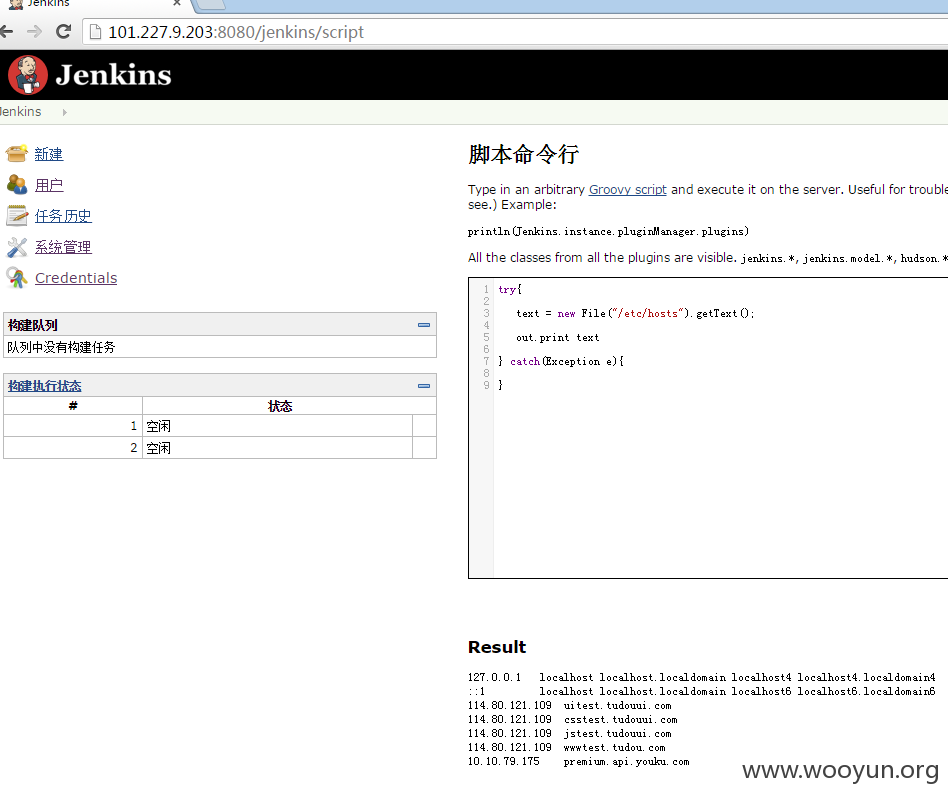
Task: Click result line jstest.tudouui.com
Action: 570,734
